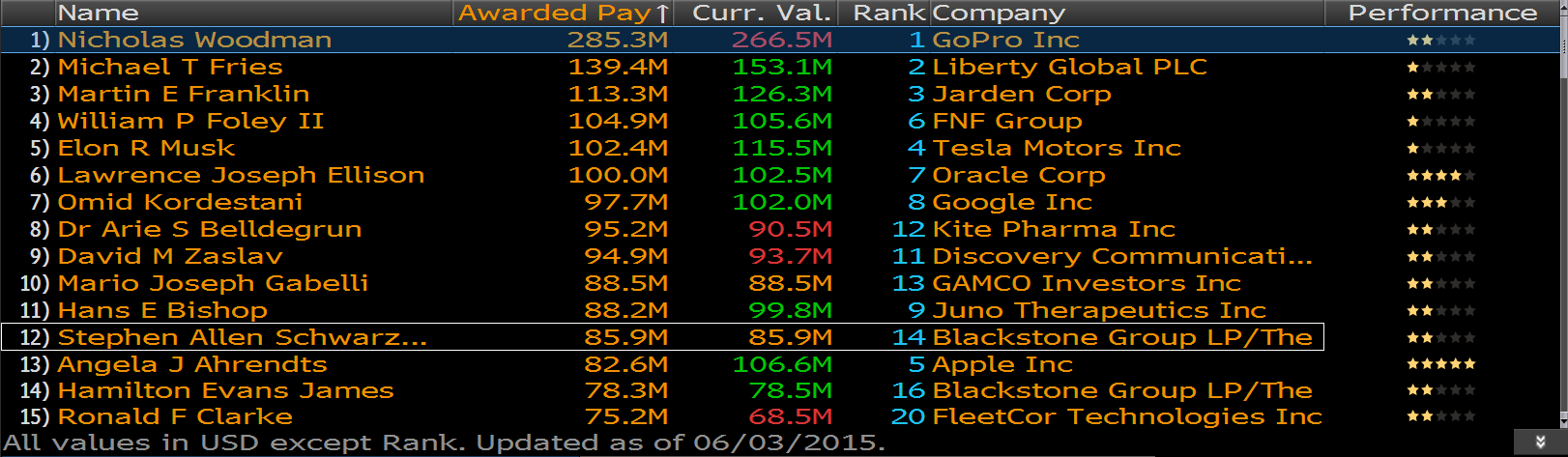The image size is (1568, 457).
Task: Click Liberty Global PLC company
Action: [1069, 67]
